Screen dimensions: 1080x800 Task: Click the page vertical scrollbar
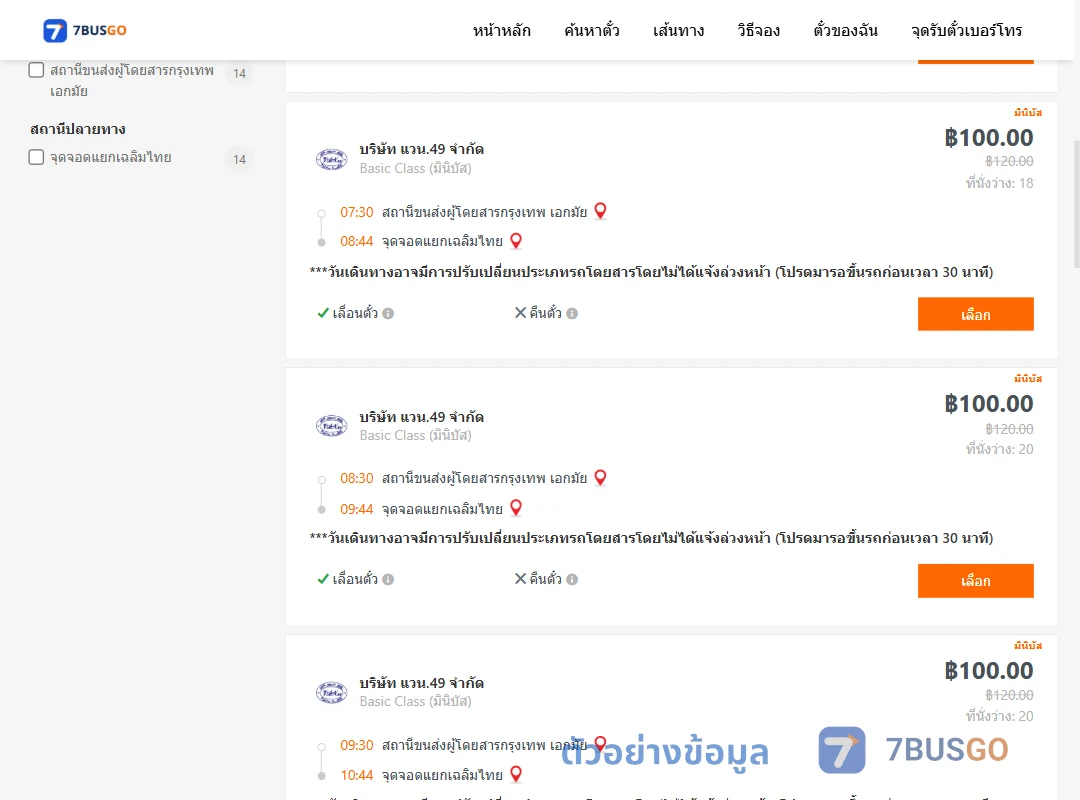[1077, 205]
